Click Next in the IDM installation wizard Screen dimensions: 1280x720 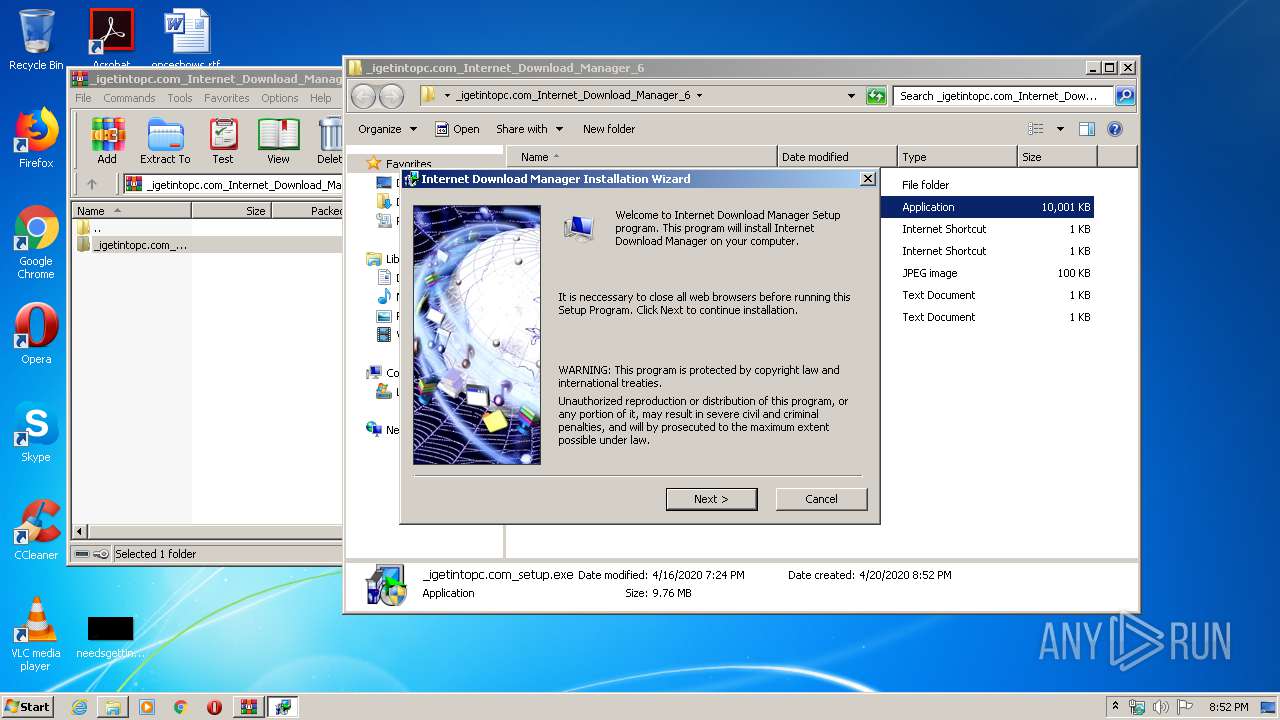[711, 499]
